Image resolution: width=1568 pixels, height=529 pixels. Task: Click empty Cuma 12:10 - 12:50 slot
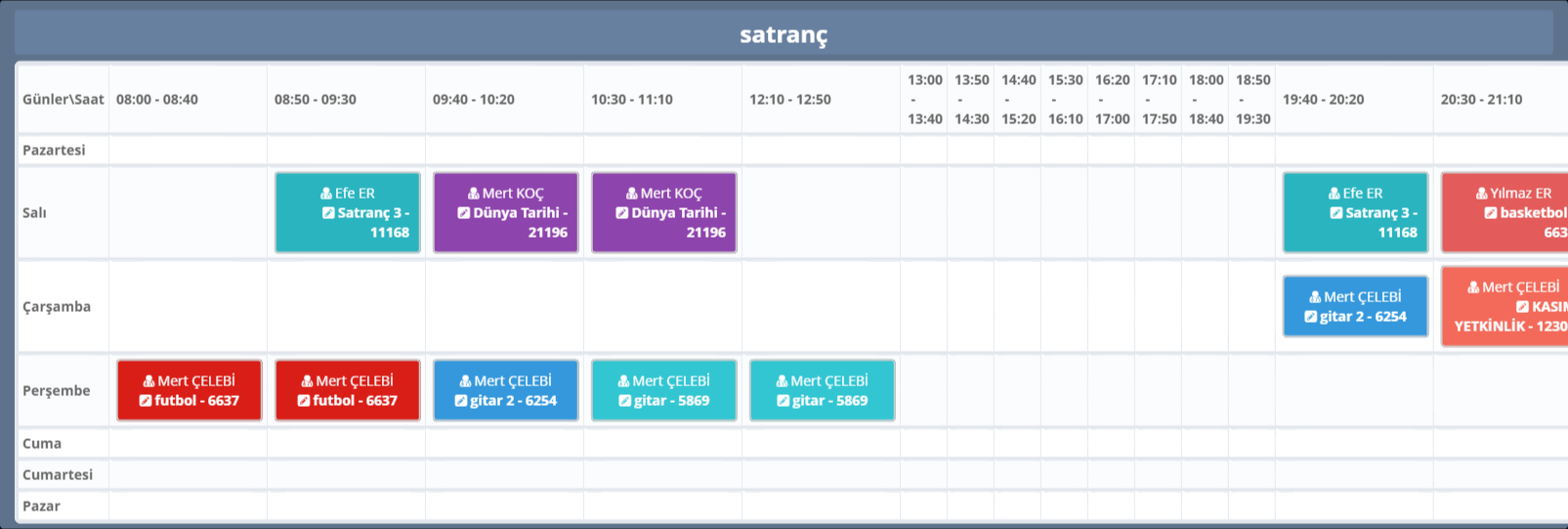(820, 443)
